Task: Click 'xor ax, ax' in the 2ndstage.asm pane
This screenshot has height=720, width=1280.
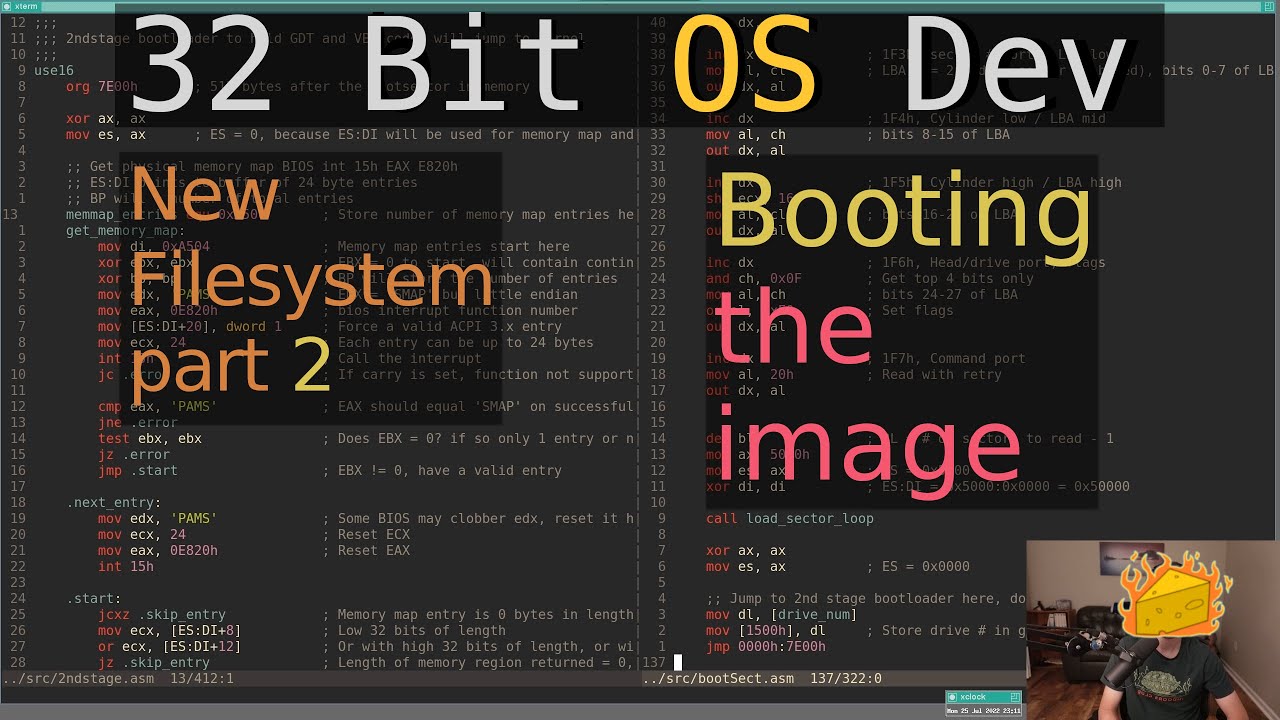Action: pos(106,118)
